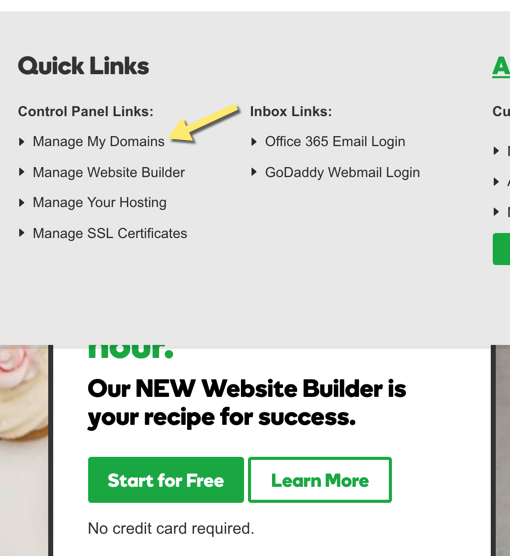Click triangle bullet beside Manage SSL Certificates
Image resolution: width=510 pixels, height=556 pixels.
point(22,233)
